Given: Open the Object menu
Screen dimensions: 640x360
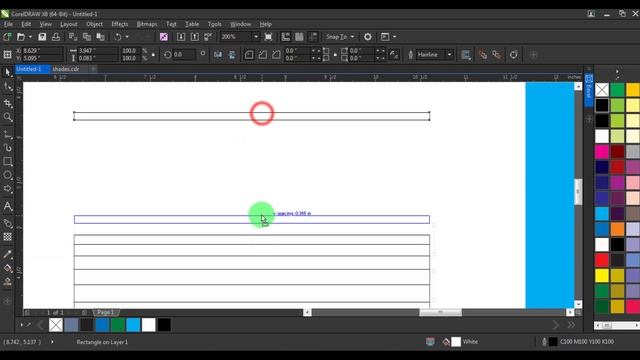Looking at the screenshot, I should [94, 24].
